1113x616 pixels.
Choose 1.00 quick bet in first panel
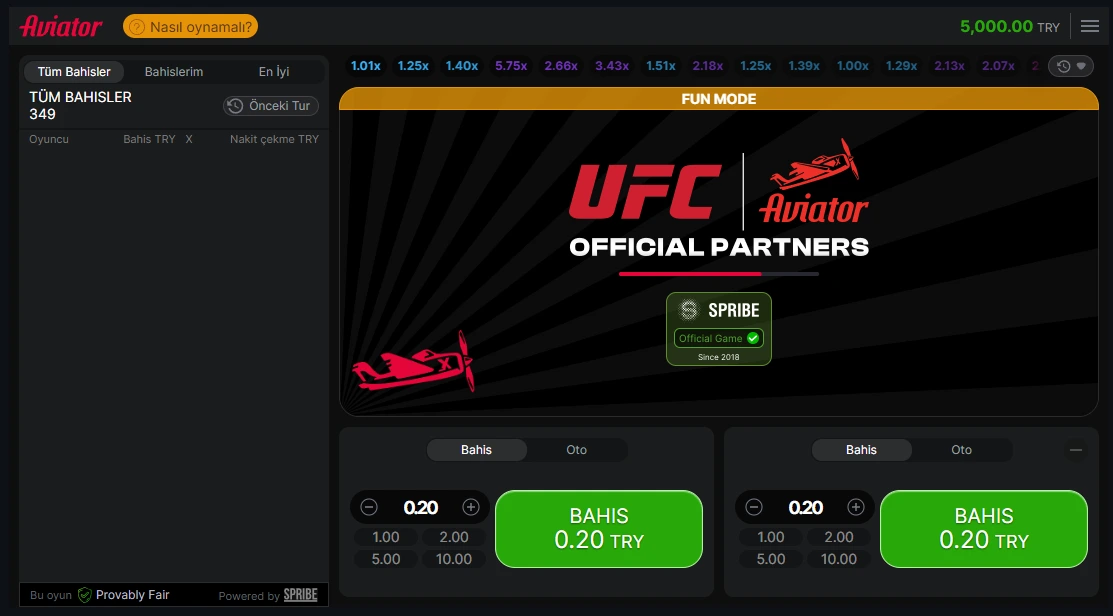tap(386, 537)
